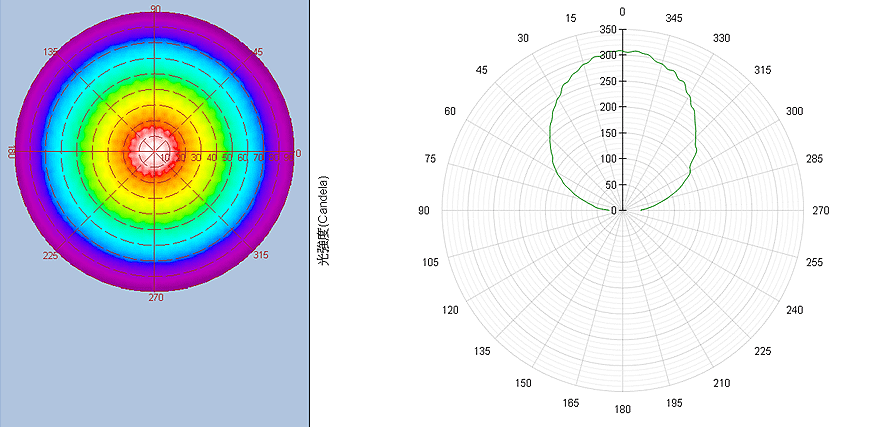Click the 225 degree label on polar chart
The height and width of the screenshot is (427, 884).
coord(763,351)
